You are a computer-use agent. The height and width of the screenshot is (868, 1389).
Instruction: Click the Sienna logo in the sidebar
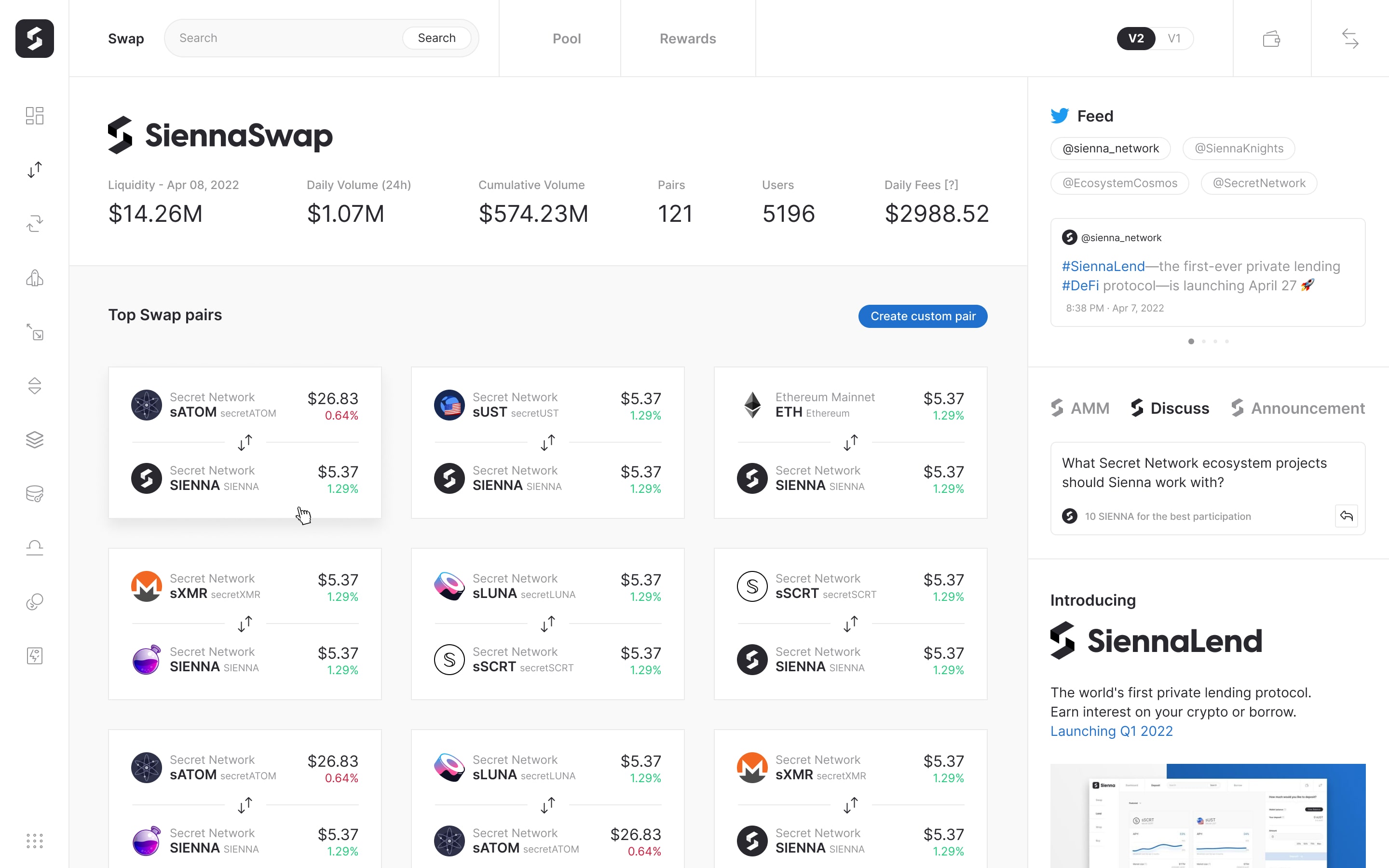pyautogui.click(x=34, y=39)
